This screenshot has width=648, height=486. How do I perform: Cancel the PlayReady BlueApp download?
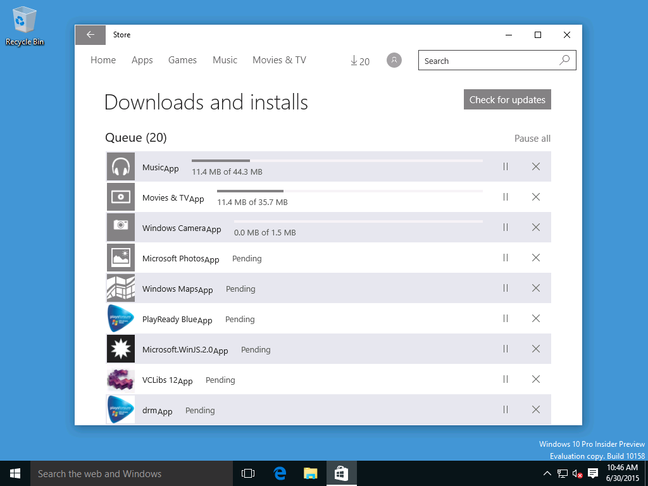point(536,318)
